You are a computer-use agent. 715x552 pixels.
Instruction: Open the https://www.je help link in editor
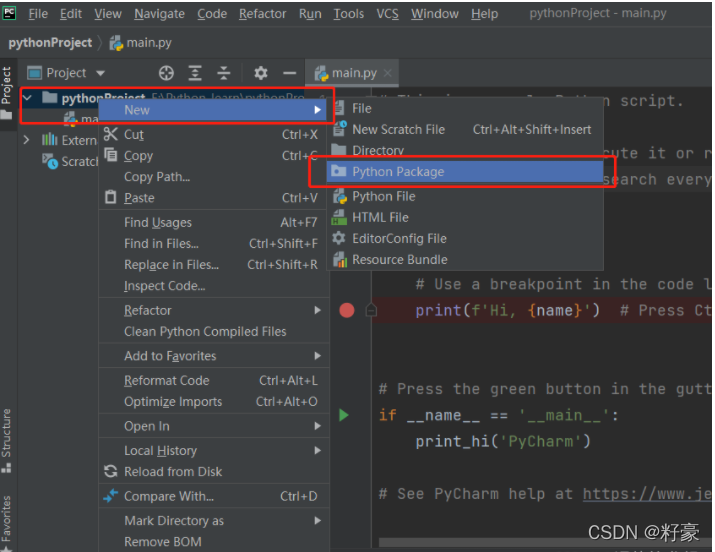[x=647, y=493]
